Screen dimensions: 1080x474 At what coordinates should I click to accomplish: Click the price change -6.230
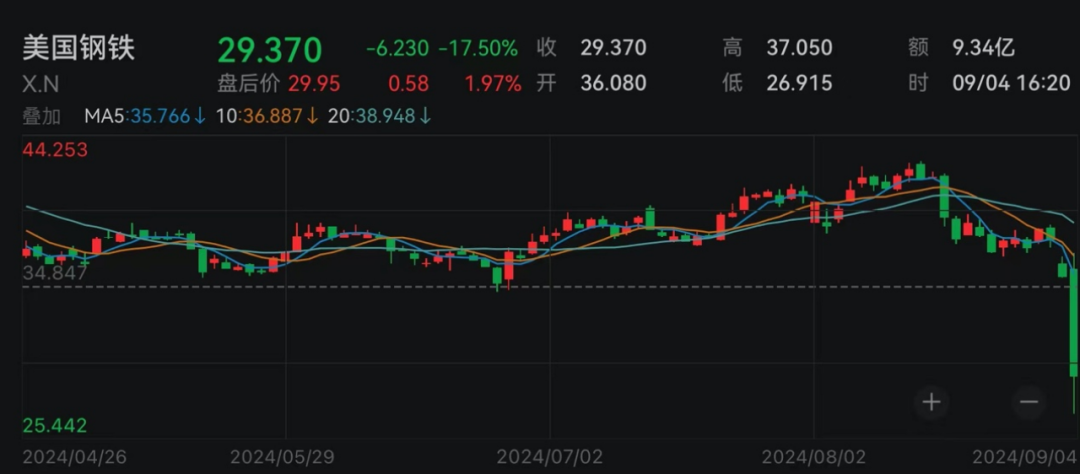[397, 48]
